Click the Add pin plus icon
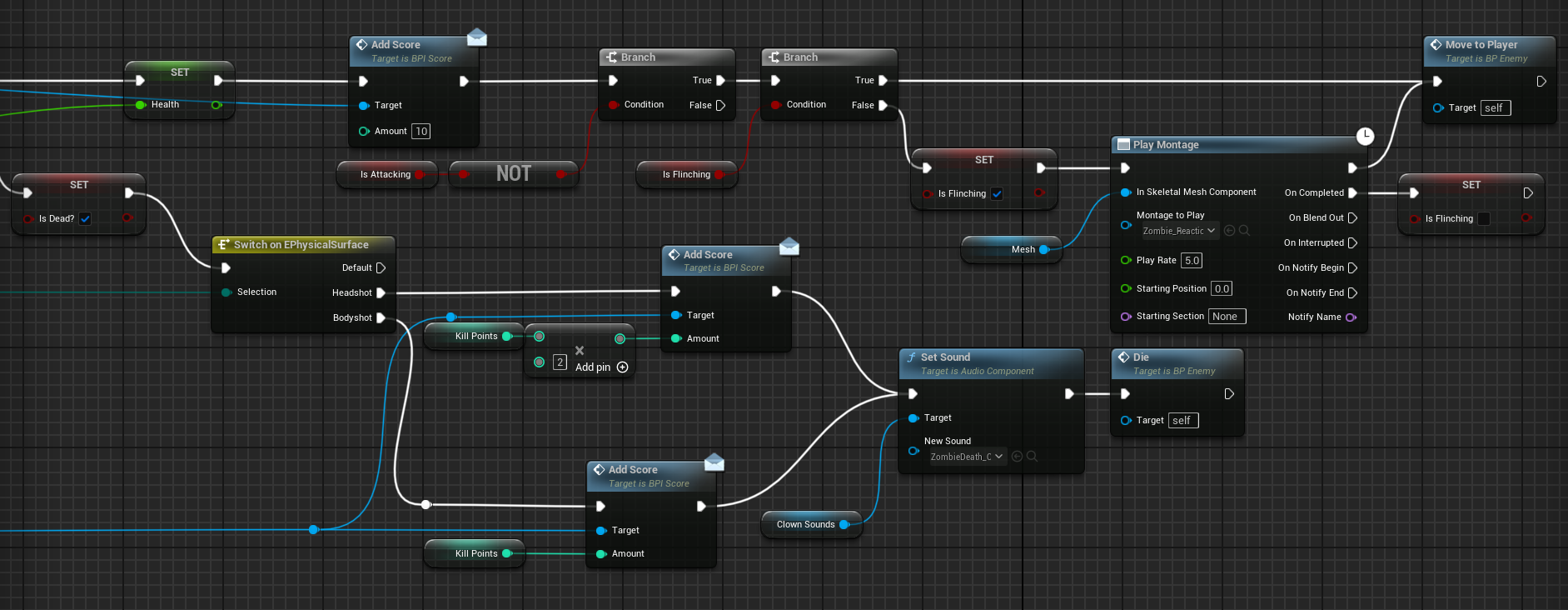 coord(622,367)
